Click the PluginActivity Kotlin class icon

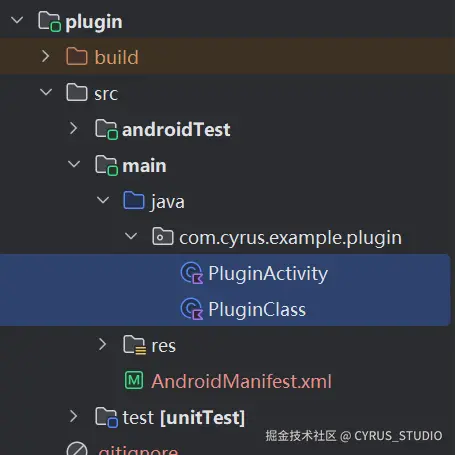click(192, 273)
